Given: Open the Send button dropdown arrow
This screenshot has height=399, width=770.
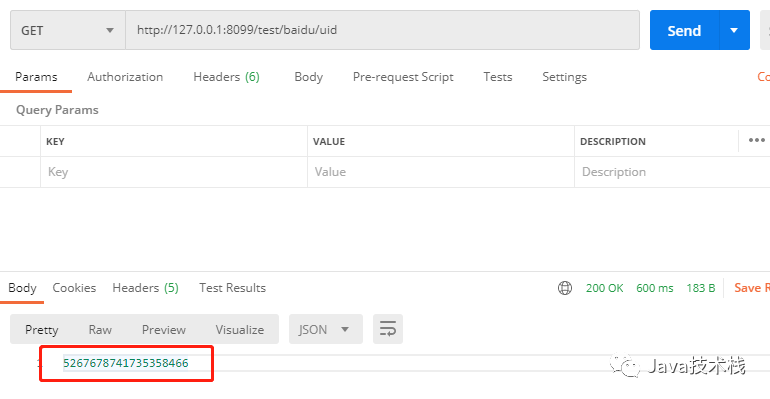Looking at the screenshot, I should tap(734, 30).
